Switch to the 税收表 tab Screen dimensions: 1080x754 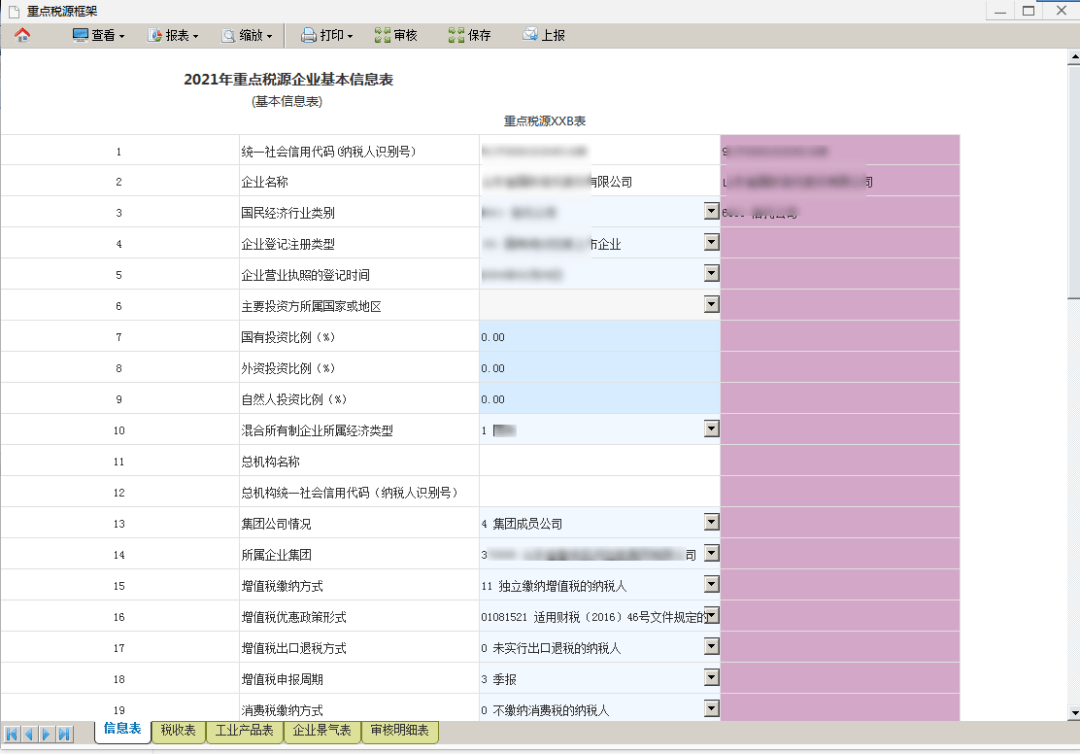pyautogui.click(x=178, y=731)
